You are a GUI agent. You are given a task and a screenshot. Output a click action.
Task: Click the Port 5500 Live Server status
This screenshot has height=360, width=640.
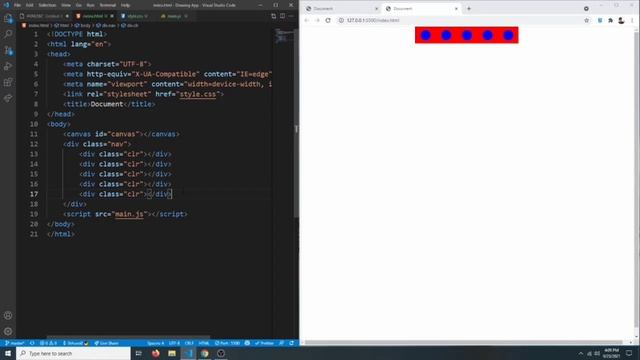point(227,343)
